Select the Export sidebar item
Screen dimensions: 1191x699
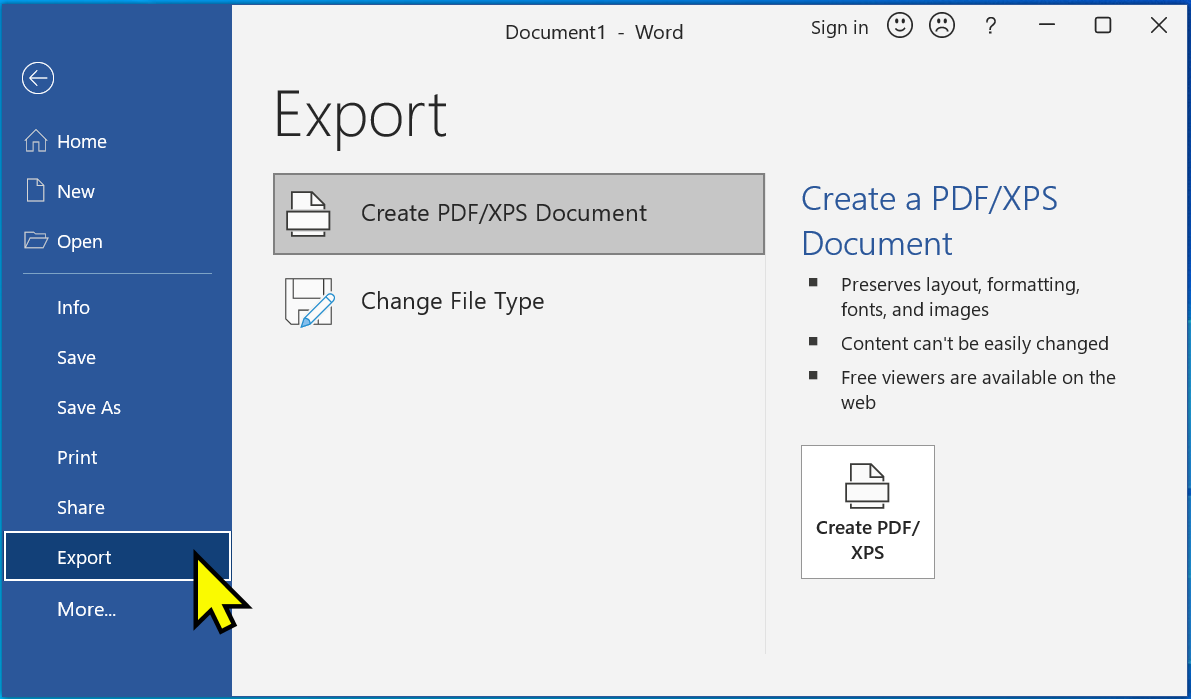tap(117, 557)
